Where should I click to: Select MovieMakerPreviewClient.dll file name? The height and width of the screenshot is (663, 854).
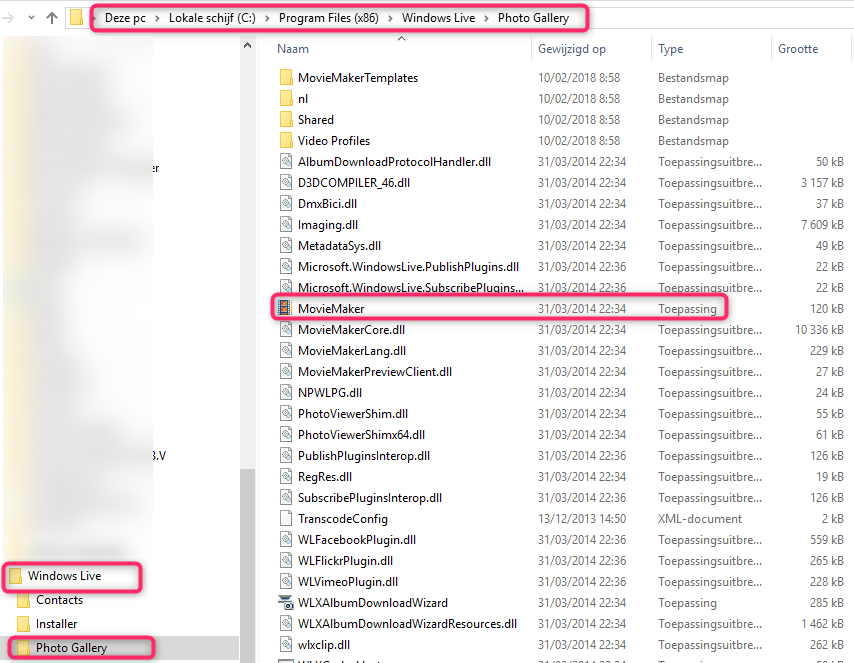(x=375, y=372)
